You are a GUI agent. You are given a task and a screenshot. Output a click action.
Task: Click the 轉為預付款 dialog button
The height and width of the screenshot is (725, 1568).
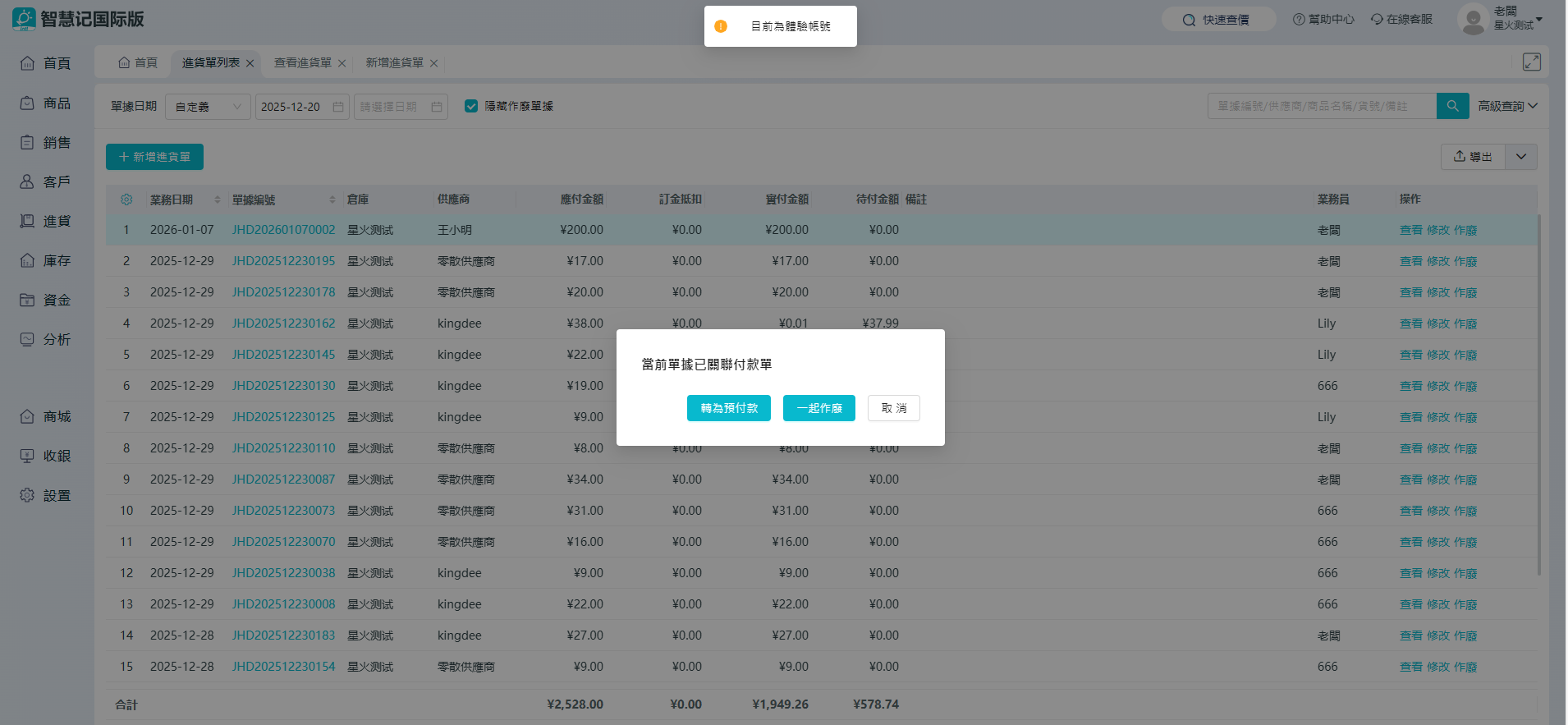(728, 408)
